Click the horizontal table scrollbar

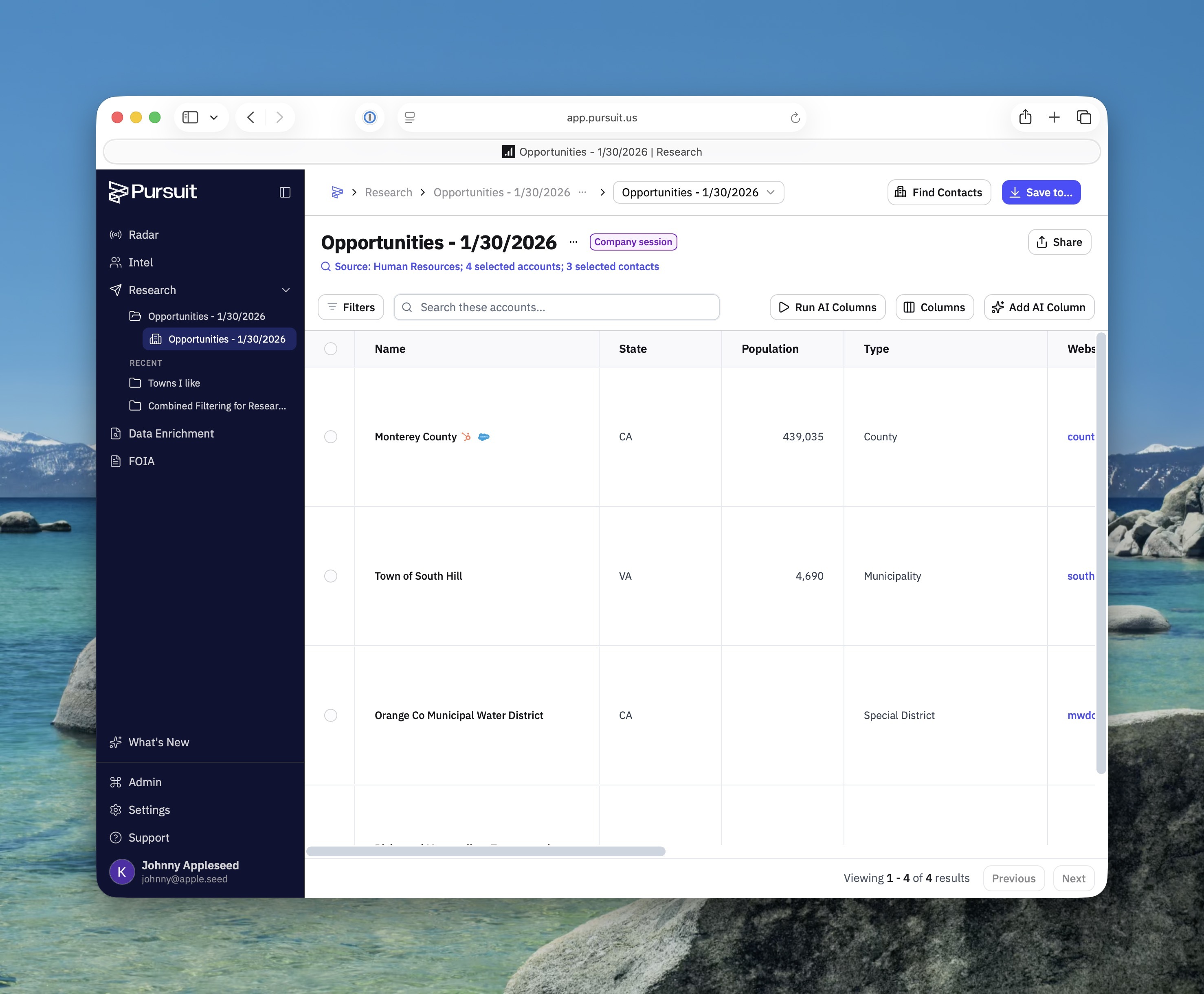tap(486, 851)
